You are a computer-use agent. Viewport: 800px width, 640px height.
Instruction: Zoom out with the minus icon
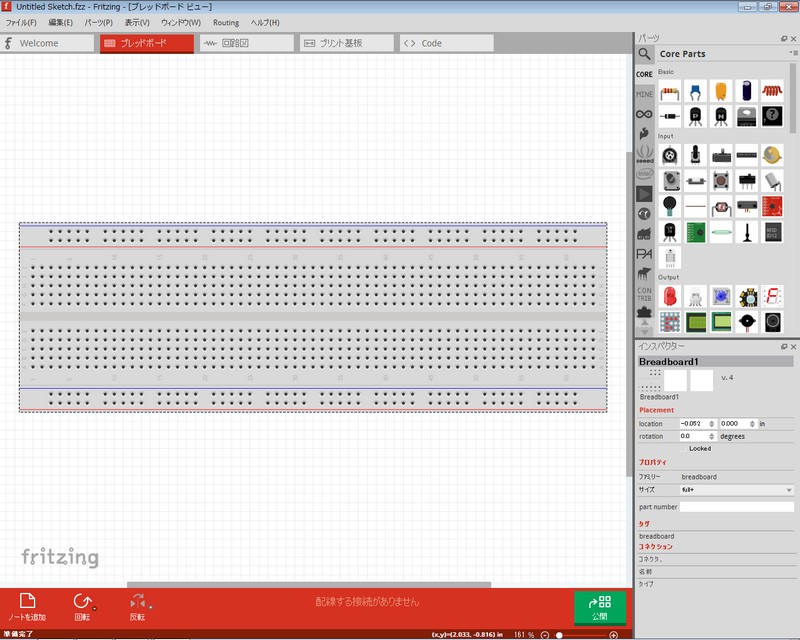point(545,635)
